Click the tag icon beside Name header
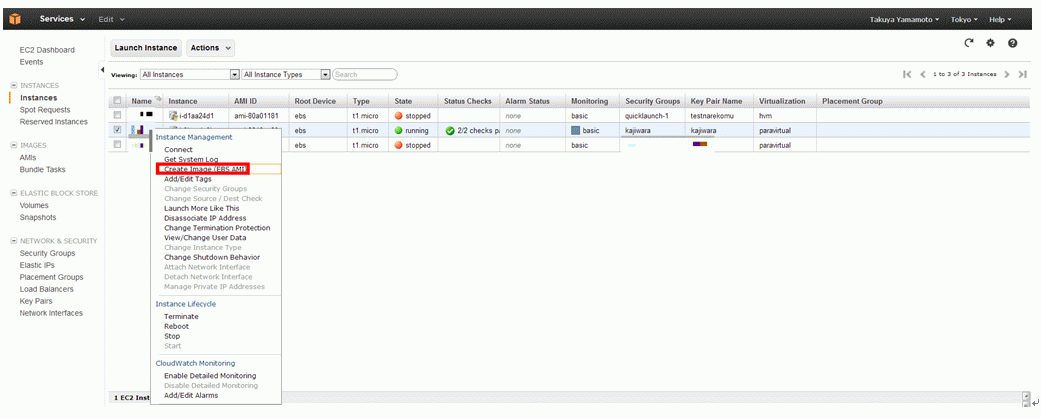The image size is (1041, 419). click(x=158, y=100)
